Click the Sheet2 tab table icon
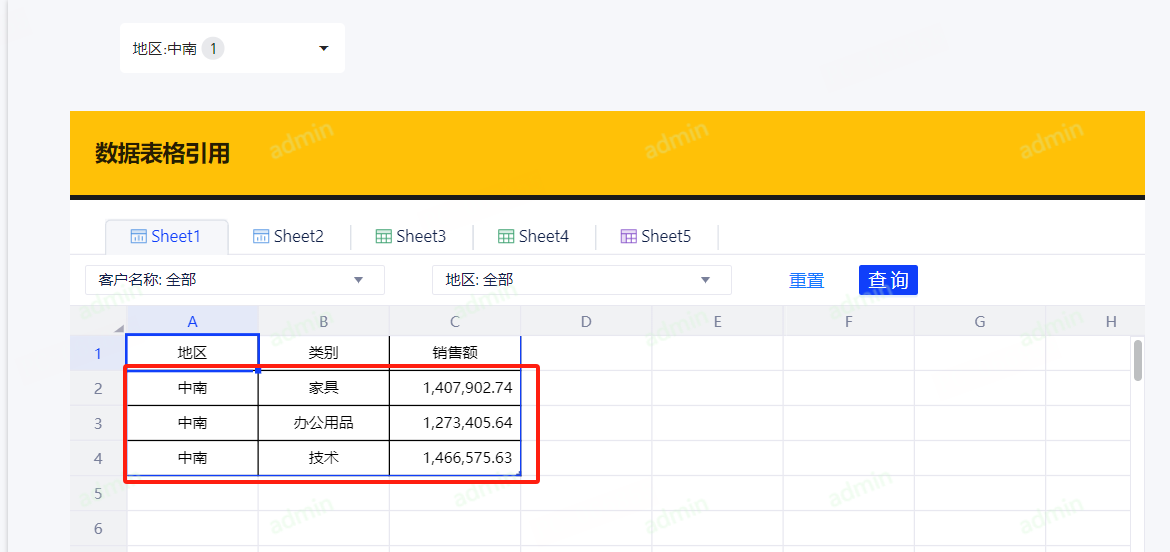Image resolution: width=1170 pixels, height=552 pixels. pos(261,237)
